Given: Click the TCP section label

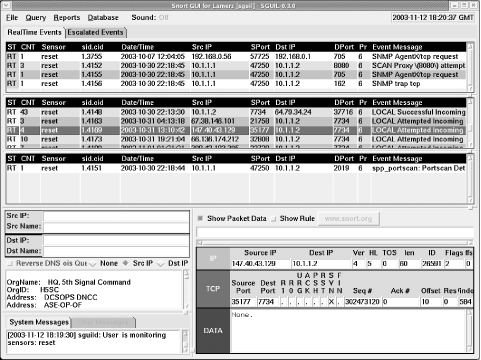Looking at the screenshot, I should point(213,289).
